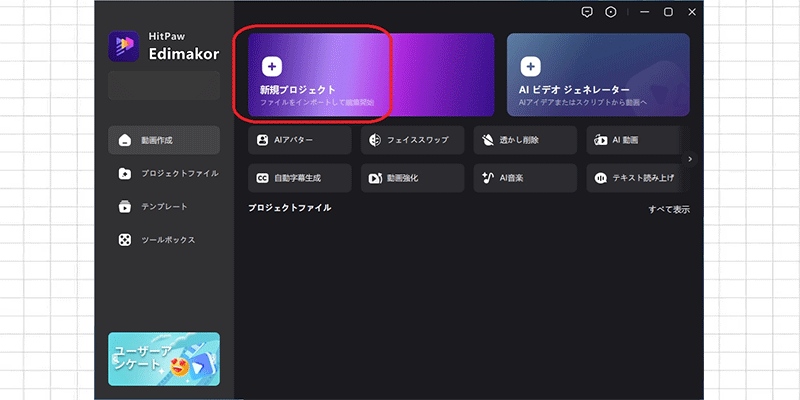
Task: Click the AIアバター avatar icon
Action: (x=262, y=140)
